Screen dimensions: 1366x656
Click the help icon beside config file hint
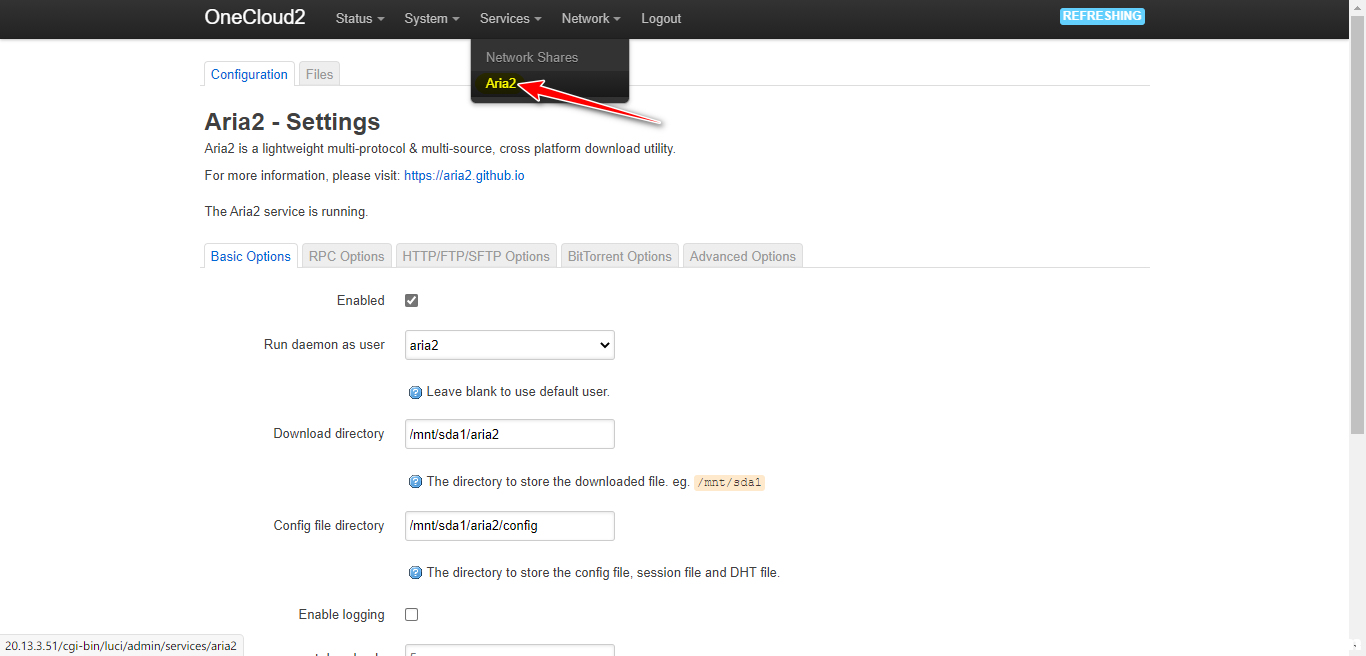click(415, 573)
